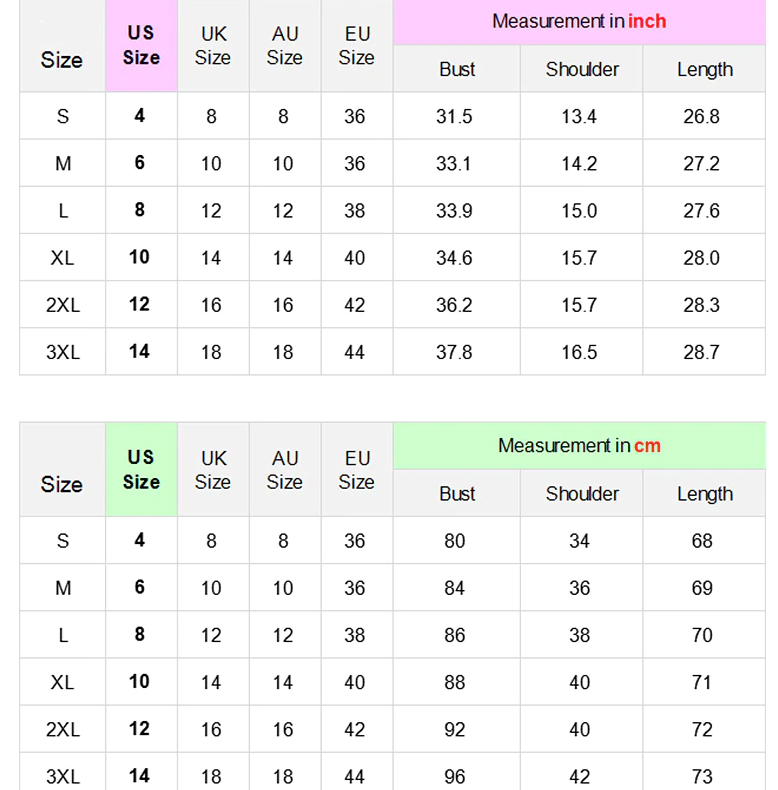Click the 42 shoulder value in cm table
Viewport: 778px width, 790px height.
click(580, 776)
